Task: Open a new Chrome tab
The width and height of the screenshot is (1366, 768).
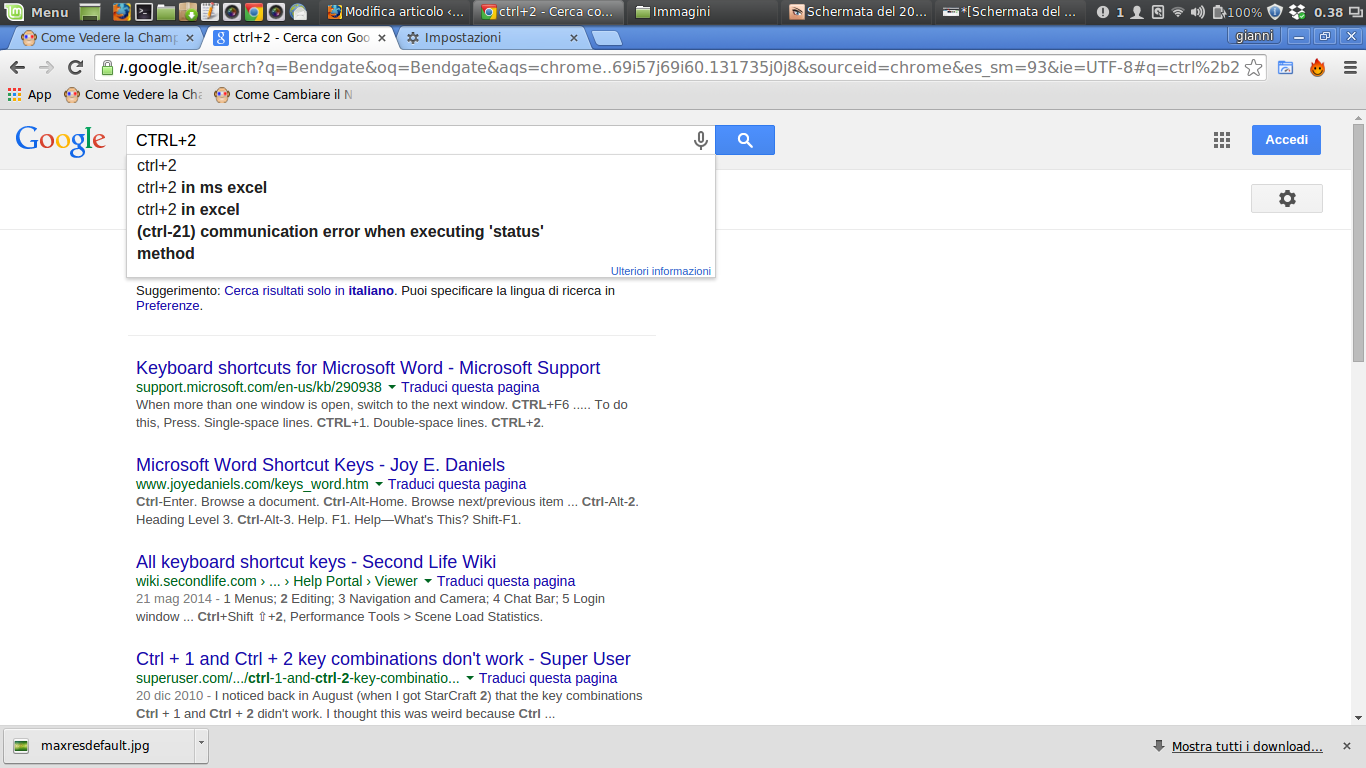Action: [606, 38]
